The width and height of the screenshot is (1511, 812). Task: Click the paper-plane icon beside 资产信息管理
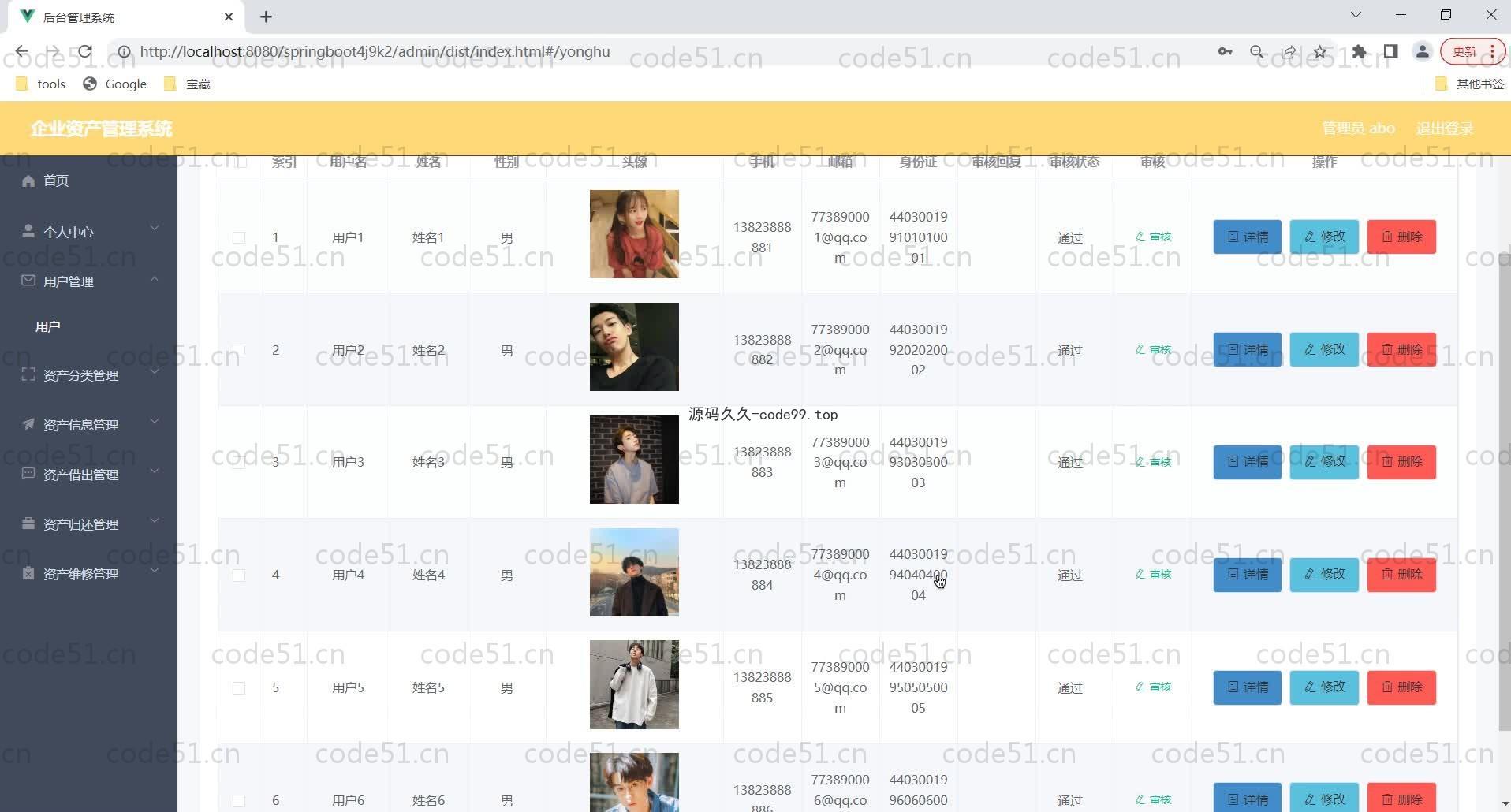point(28,424)
